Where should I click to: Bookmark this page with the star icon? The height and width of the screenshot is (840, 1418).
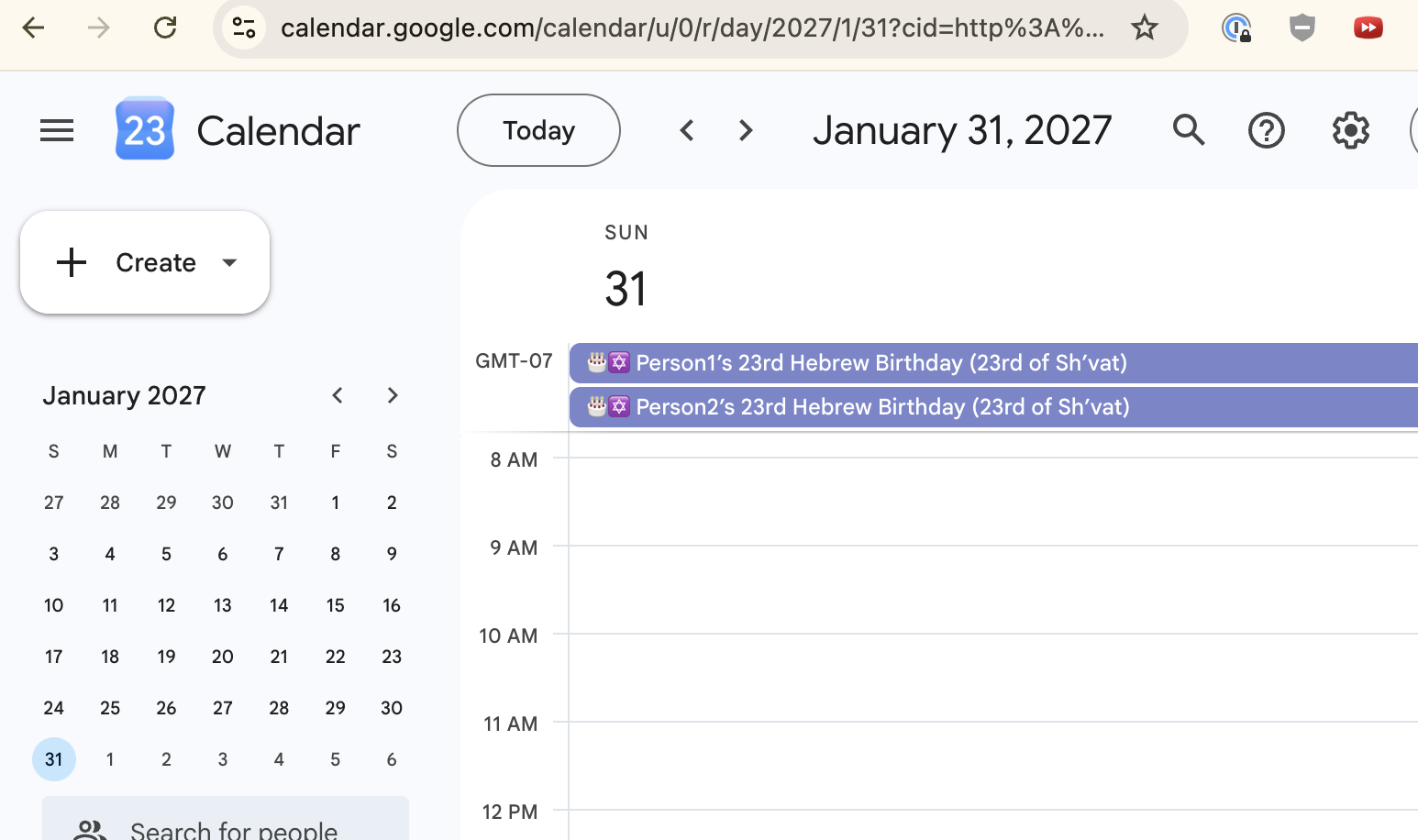[x=1144, y=28]
